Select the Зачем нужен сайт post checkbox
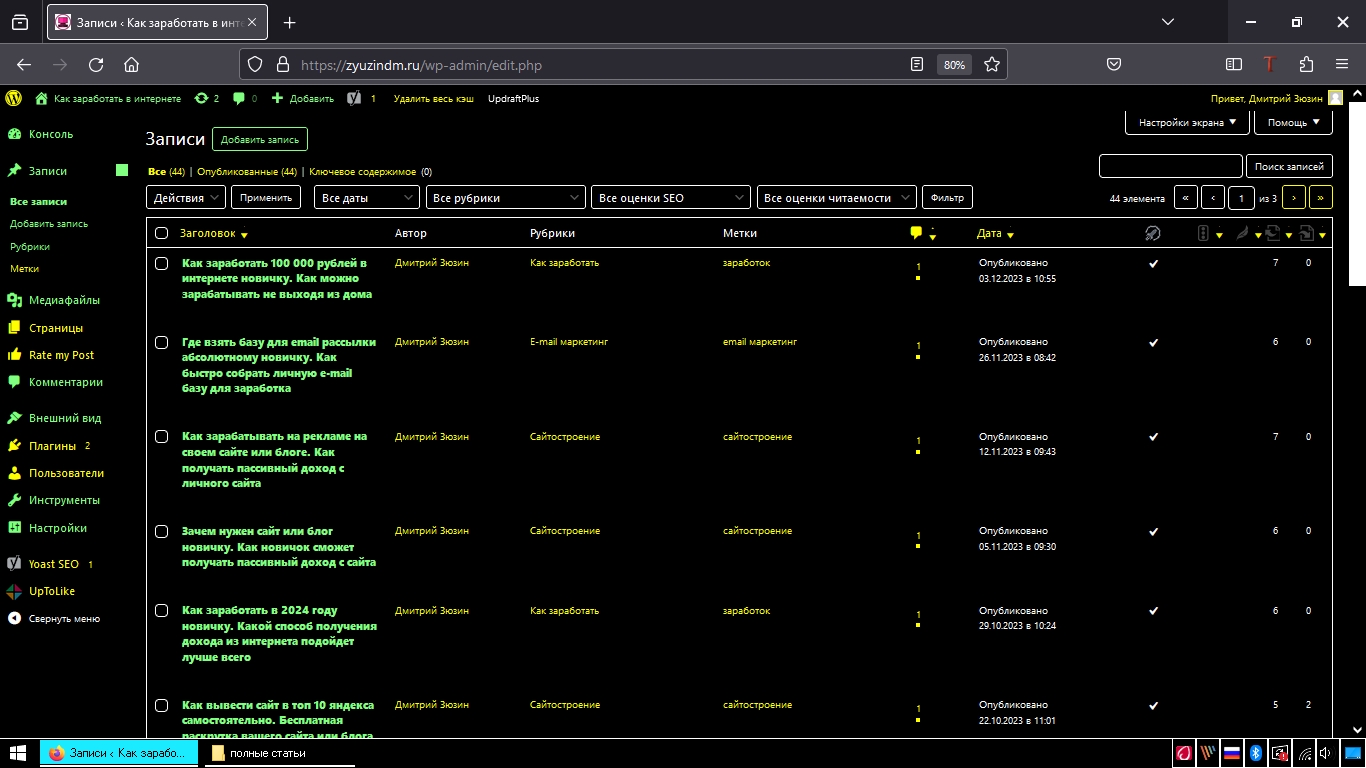 coord(161,531)
